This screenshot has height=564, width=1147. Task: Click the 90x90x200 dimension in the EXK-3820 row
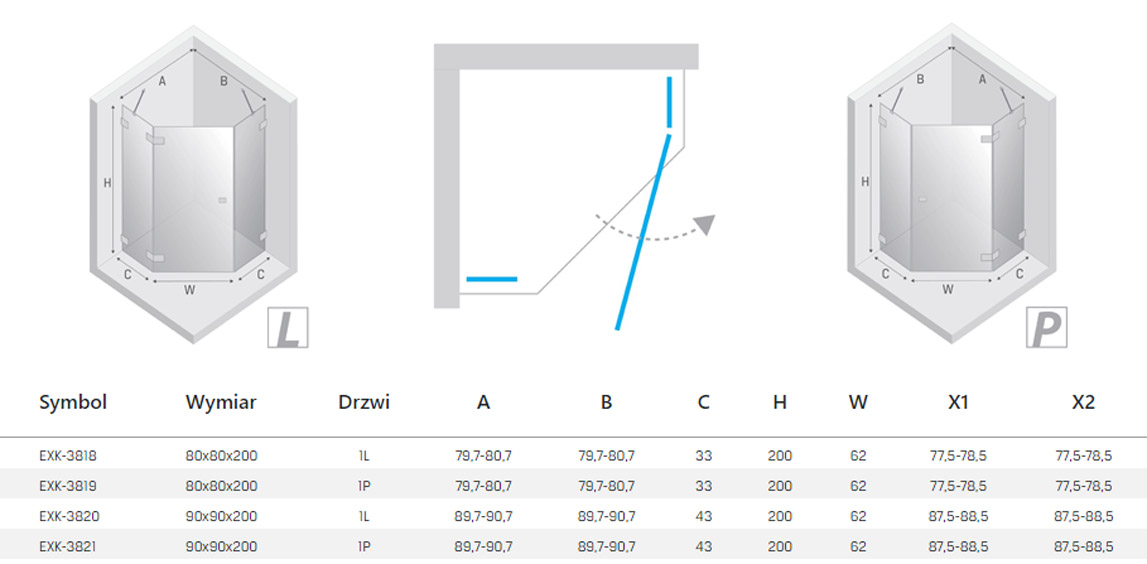[221, 517]
